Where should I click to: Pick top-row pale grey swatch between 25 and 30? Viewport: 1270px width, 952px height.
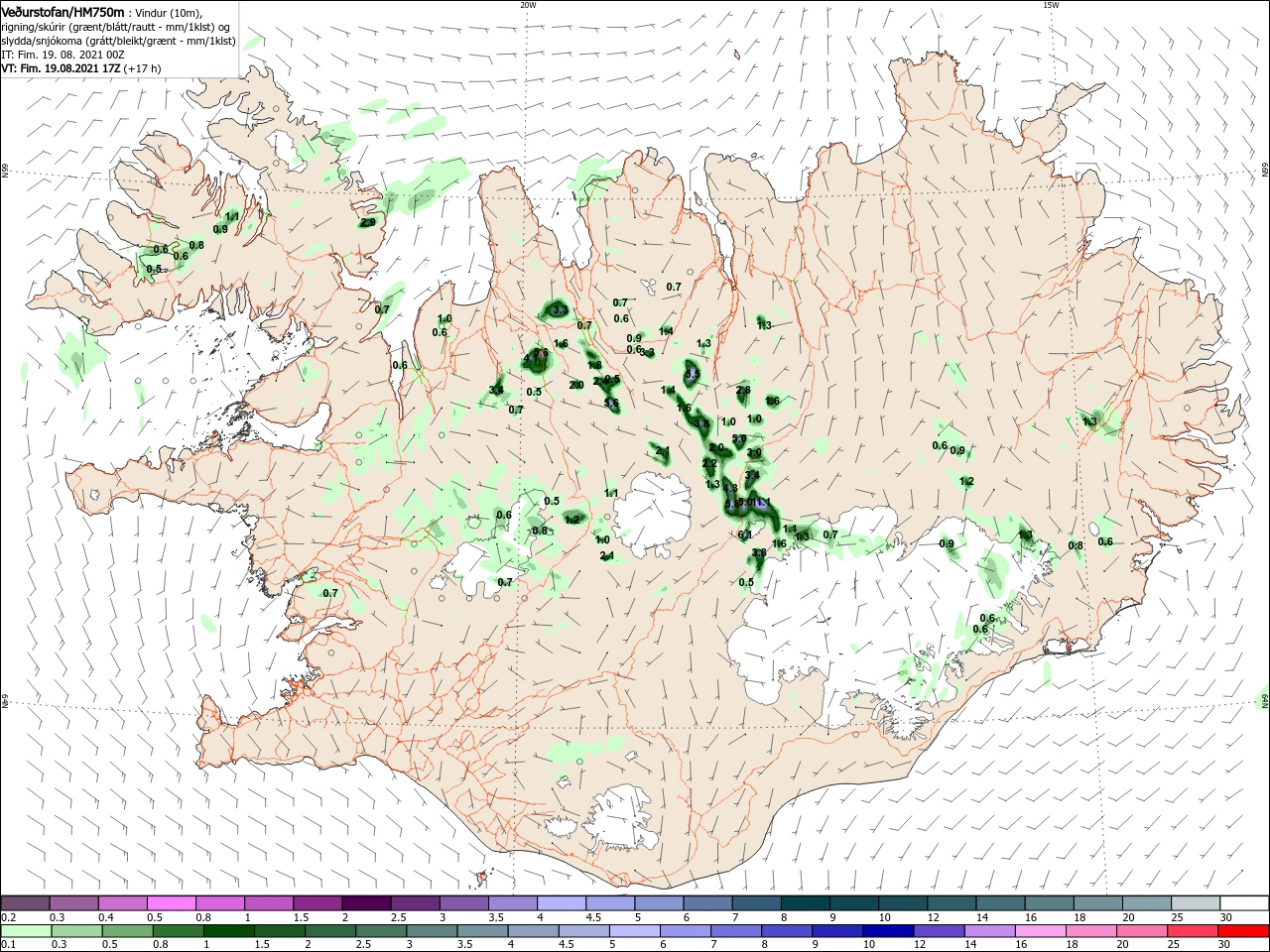click(x=1197, y=903)
